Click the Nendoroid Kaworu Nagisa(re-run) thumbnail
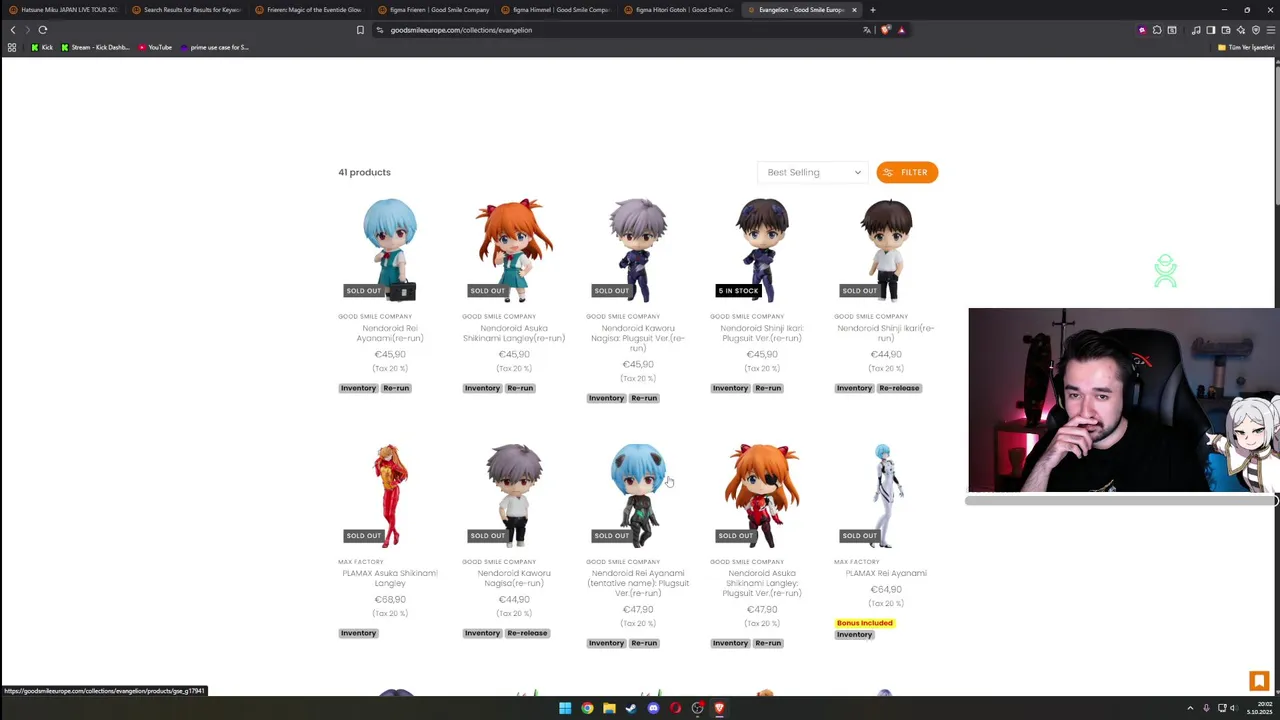The image size is (1280, 720). 514,494
